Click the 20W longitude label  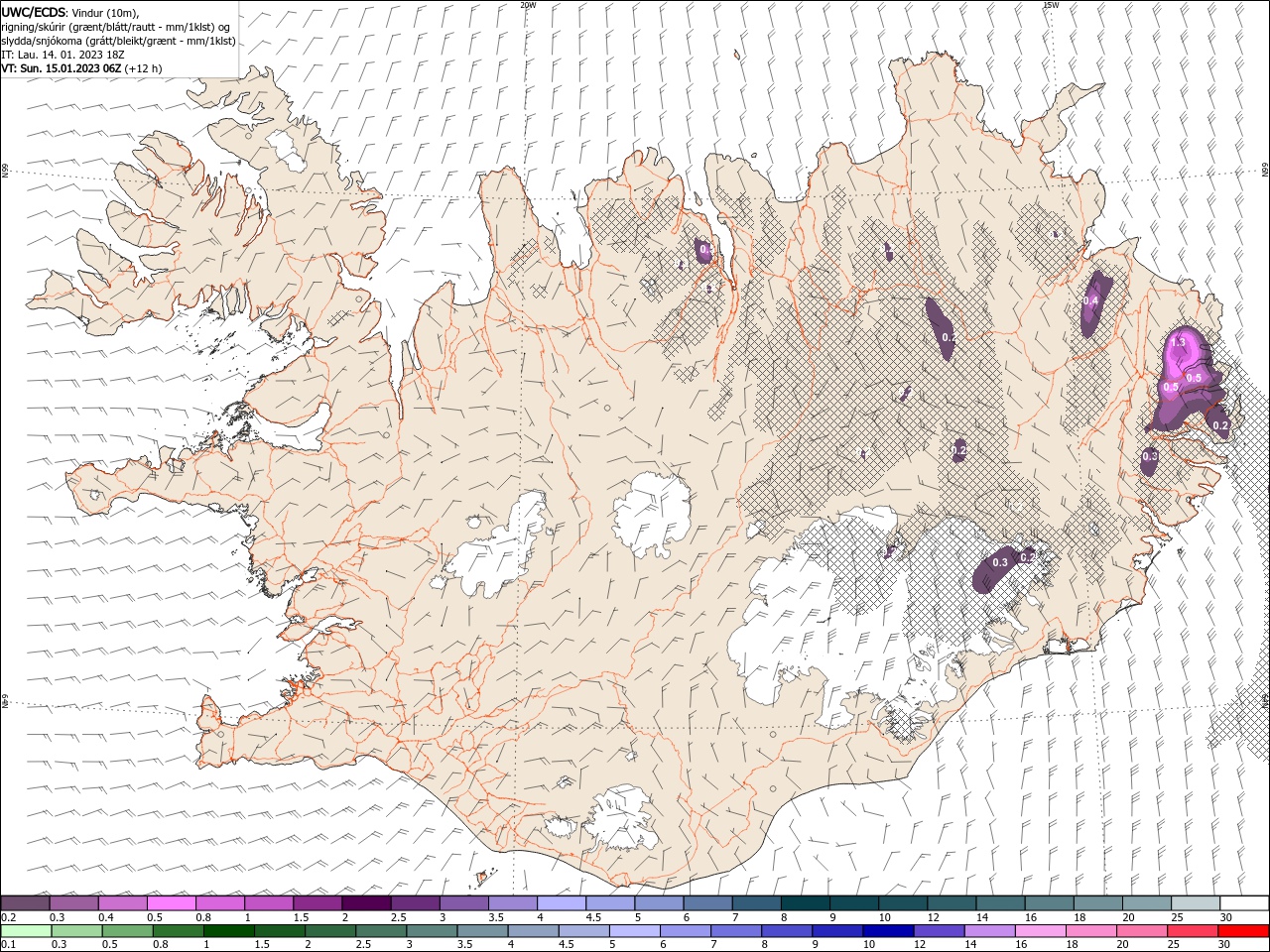click(x=528, y=5)
